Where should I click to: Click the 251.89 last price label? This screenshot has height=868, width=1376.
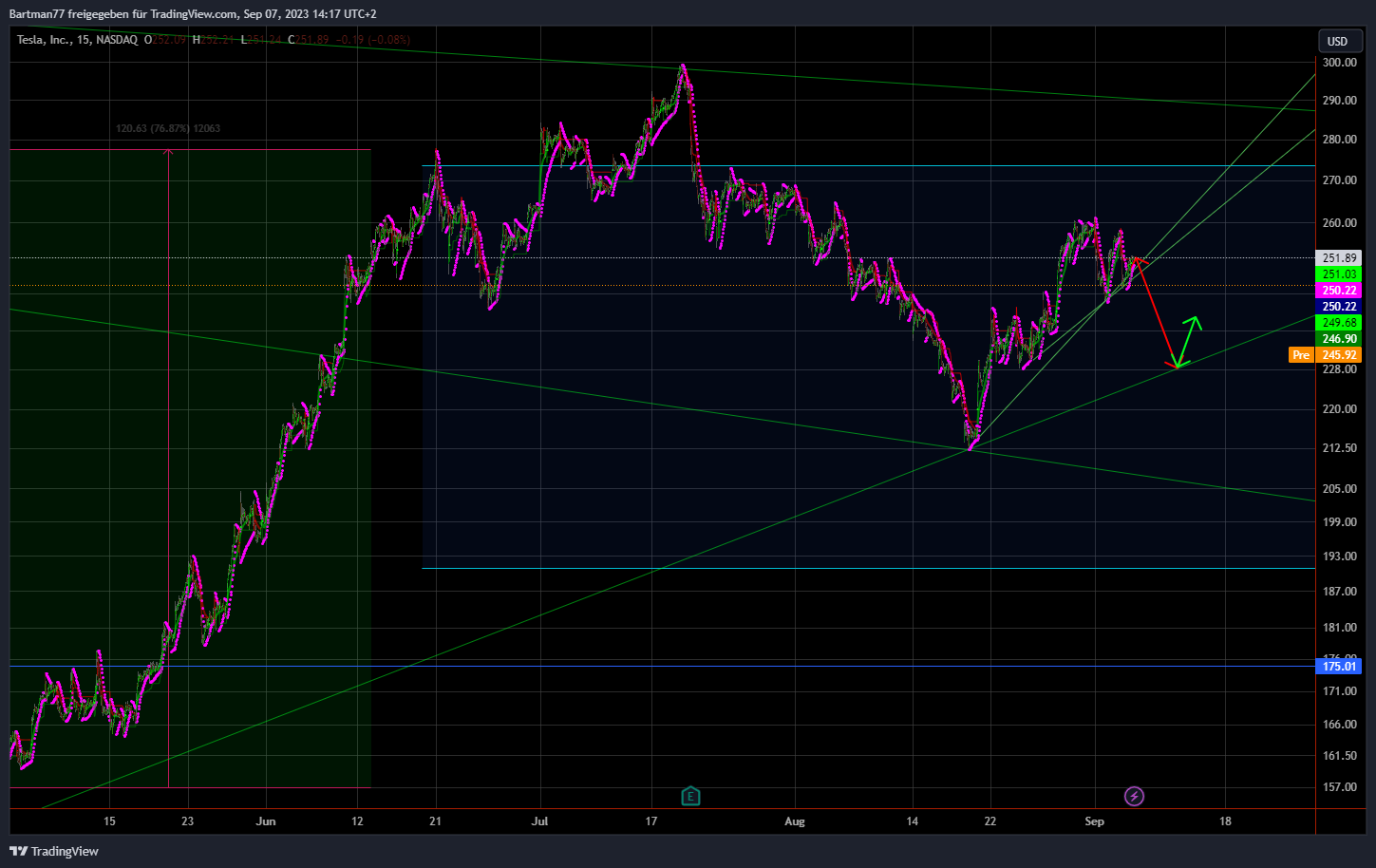1340,258
